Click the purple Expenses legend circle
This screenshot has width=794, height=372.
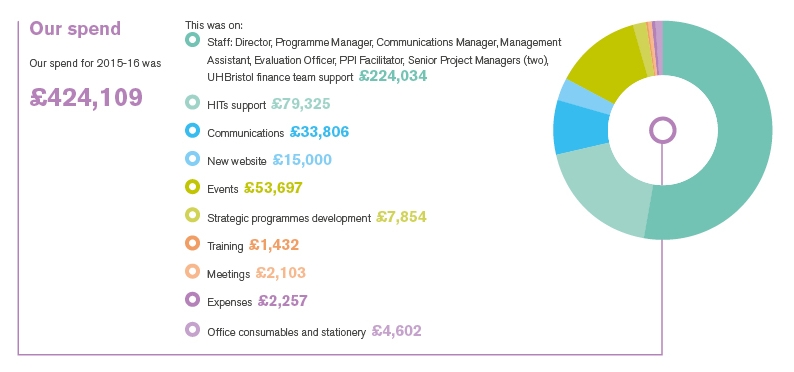pos(192,300)
